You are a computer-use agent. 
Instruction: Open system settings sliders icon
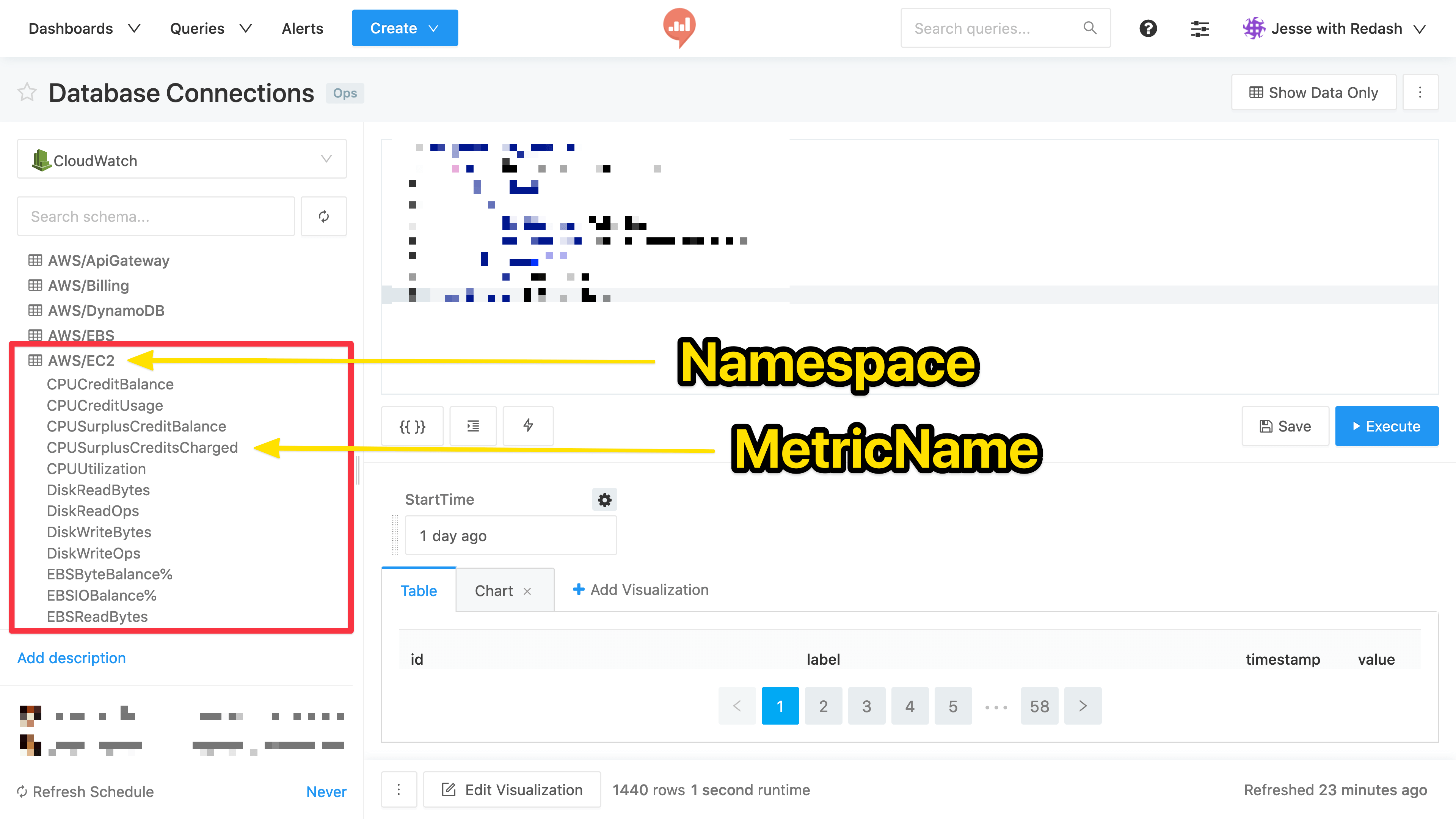[1199, 28]
